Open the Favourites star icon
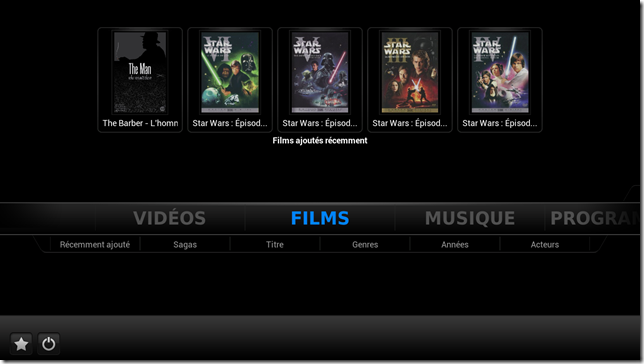The image size is (644, 364). 21,343
